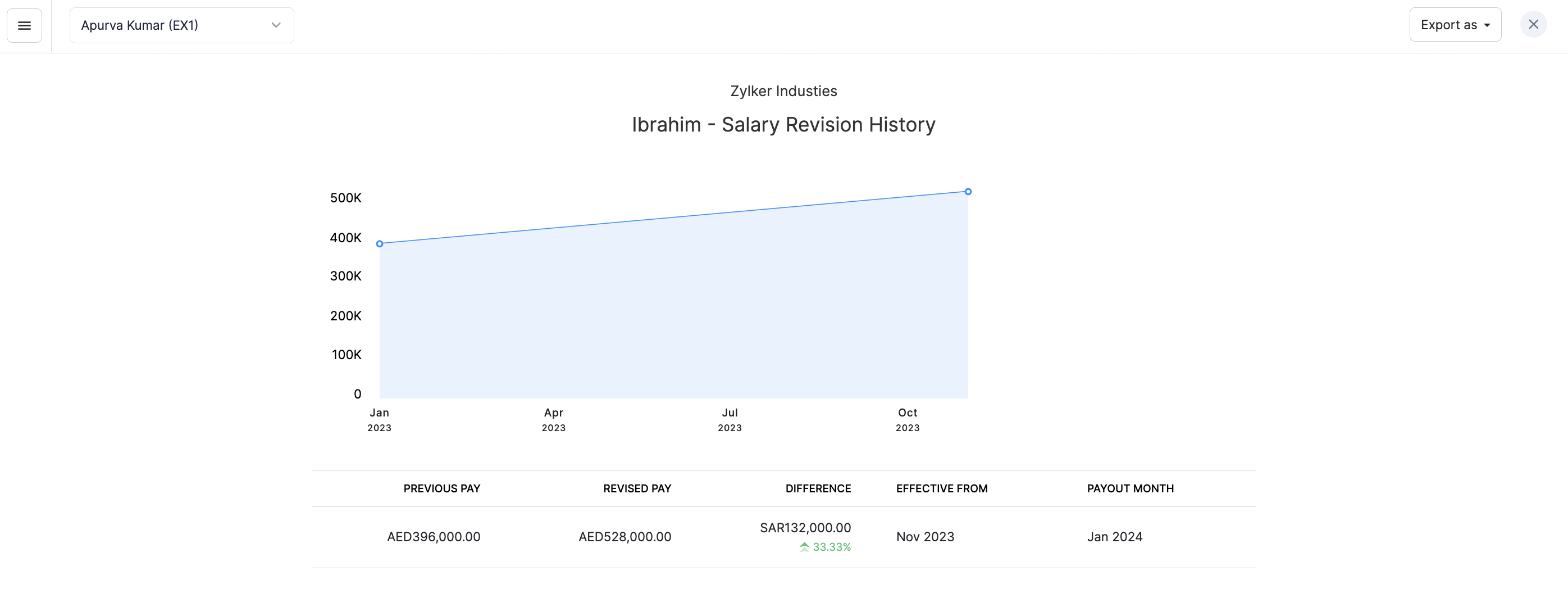Click the Ibrahim - Salary Revision History title
Screen dimensions: 1568x616
[x=783, y=124]
